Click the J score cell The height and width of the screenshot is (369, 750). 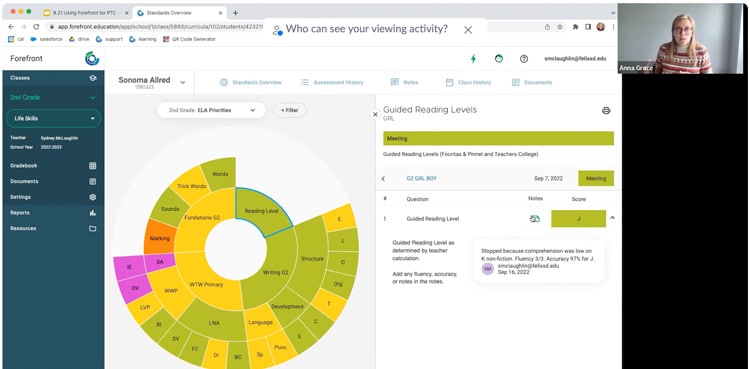578,219
